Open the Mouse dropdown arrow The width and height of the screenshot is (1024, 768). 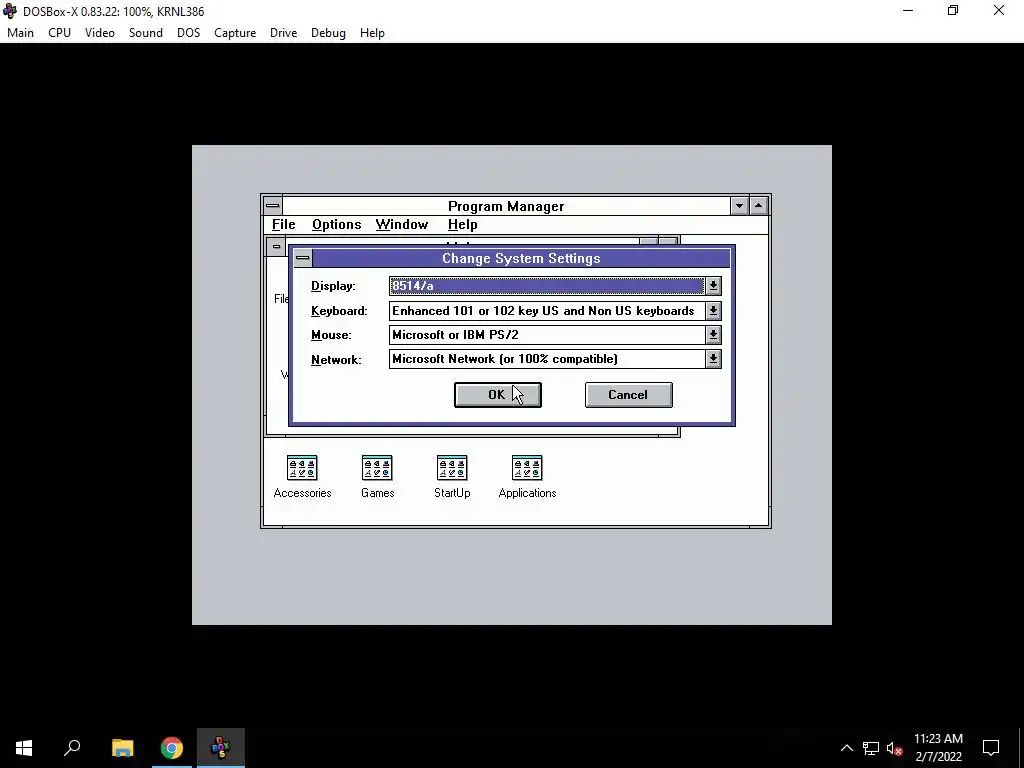tap(713, 335)
